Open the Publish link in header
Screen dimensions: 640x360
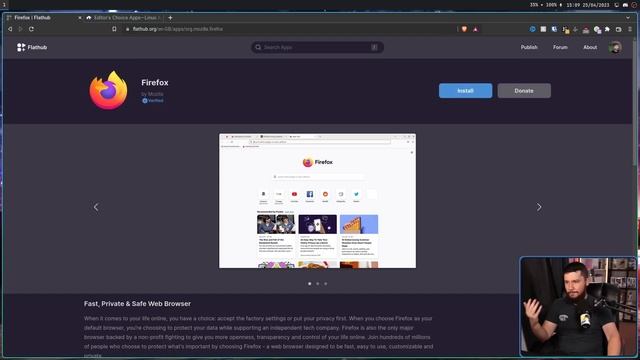tap(529, 47)
